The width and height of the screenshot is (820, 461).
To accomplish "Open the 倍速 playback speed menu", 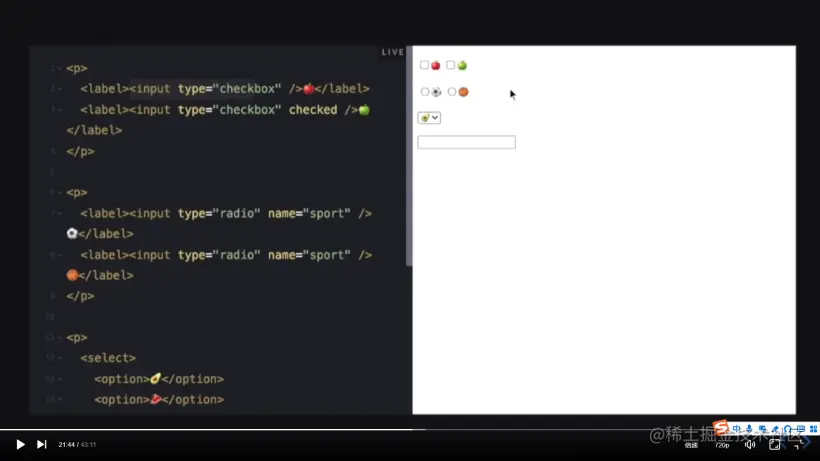I will (691, 445).
